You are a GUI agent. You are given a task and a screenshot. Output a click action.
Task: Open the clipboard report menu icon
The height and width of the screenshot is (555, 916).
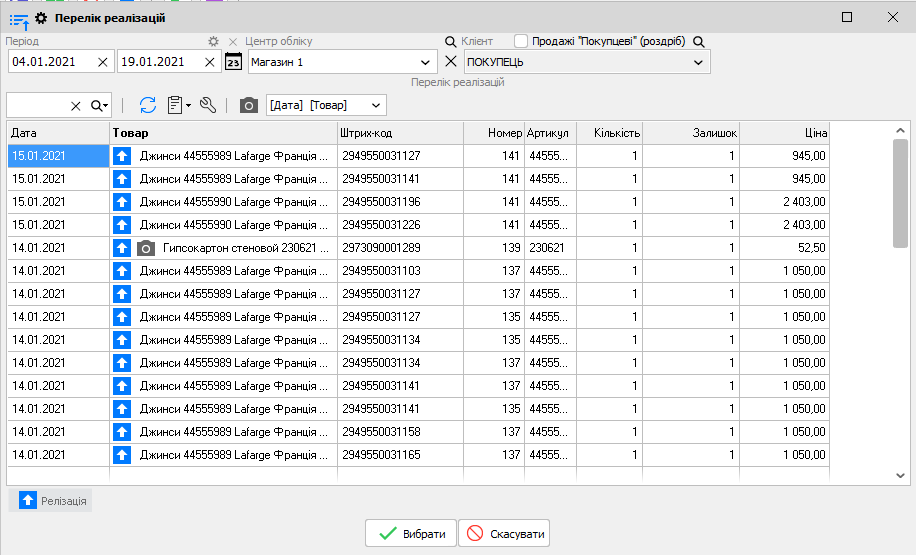(x=178, y=105)
